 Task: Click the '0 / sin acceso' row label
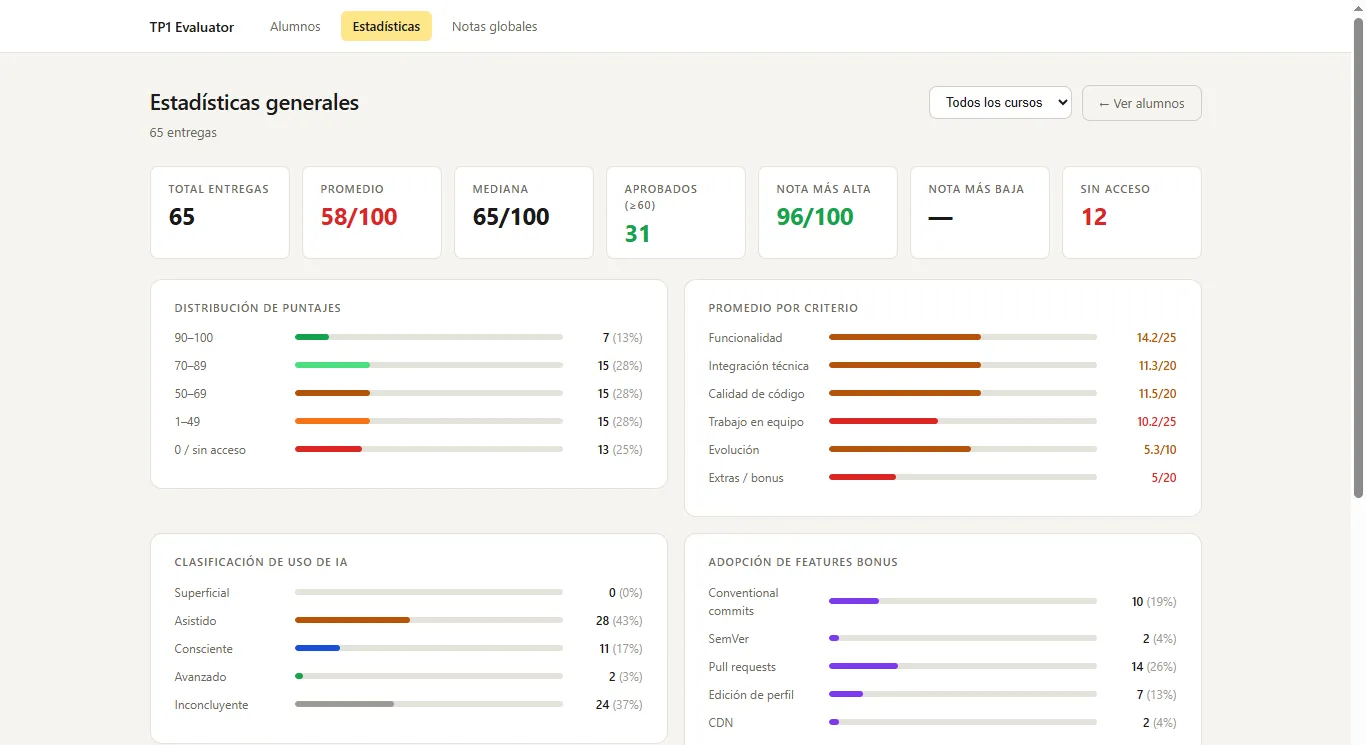coord(210,449)
